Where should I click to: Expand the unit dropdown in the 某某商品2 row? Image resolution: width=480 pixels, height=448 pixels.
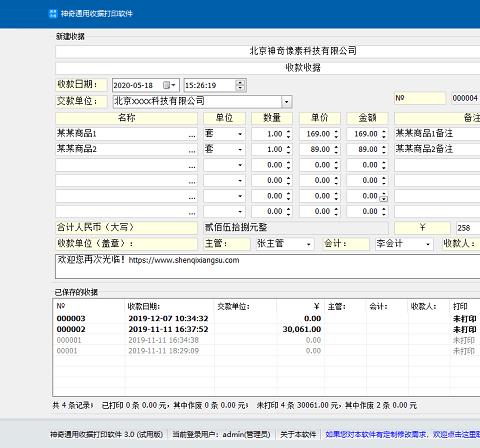240,149
